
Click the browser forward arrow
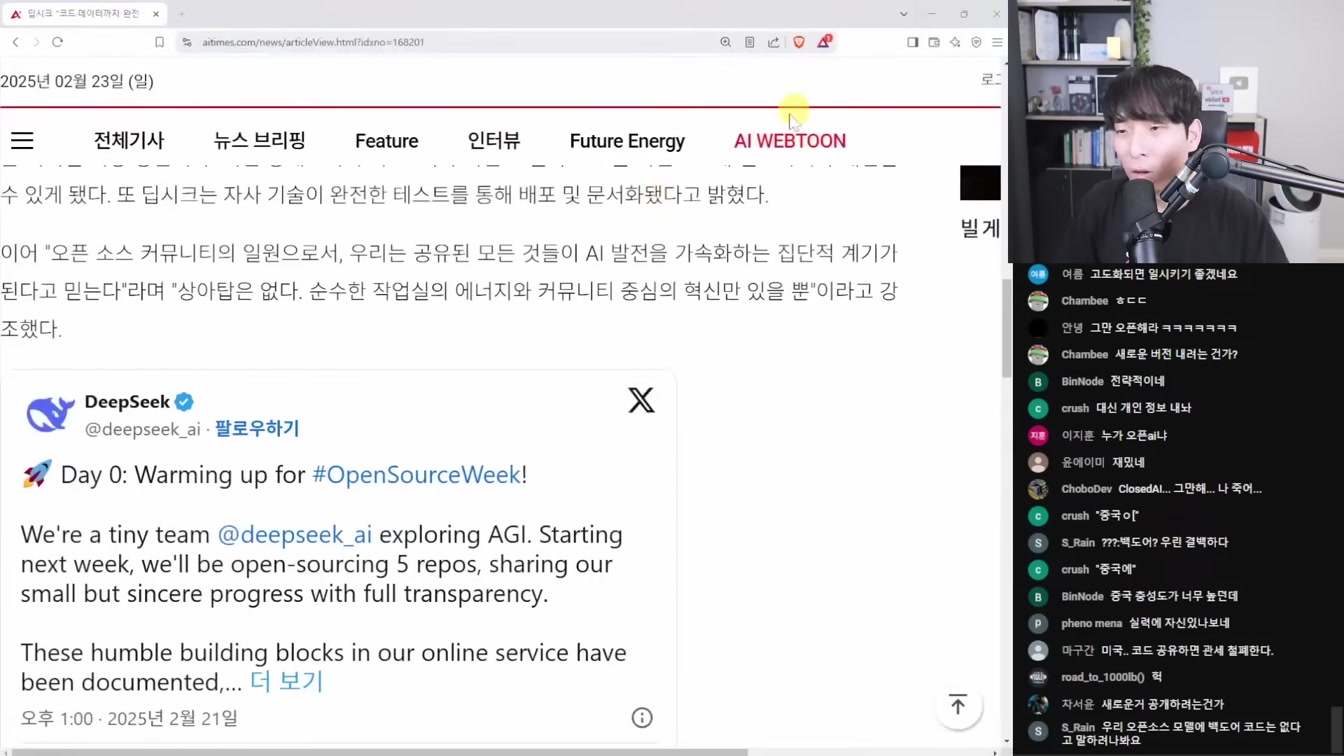tap(37, 42)
